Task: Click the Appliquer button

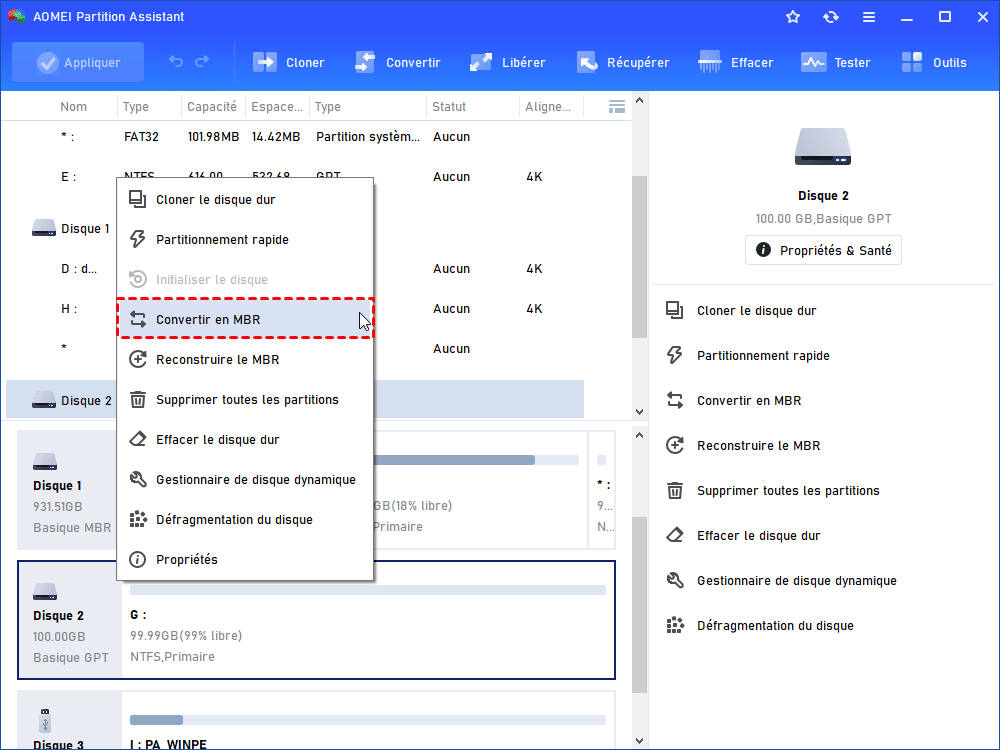Action: [x=78, y=62]
